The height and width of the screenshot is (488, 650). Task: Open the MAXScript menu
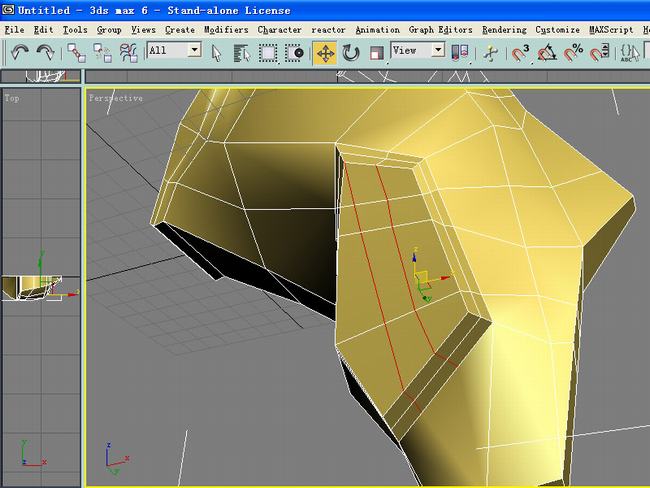coord(611,30)
